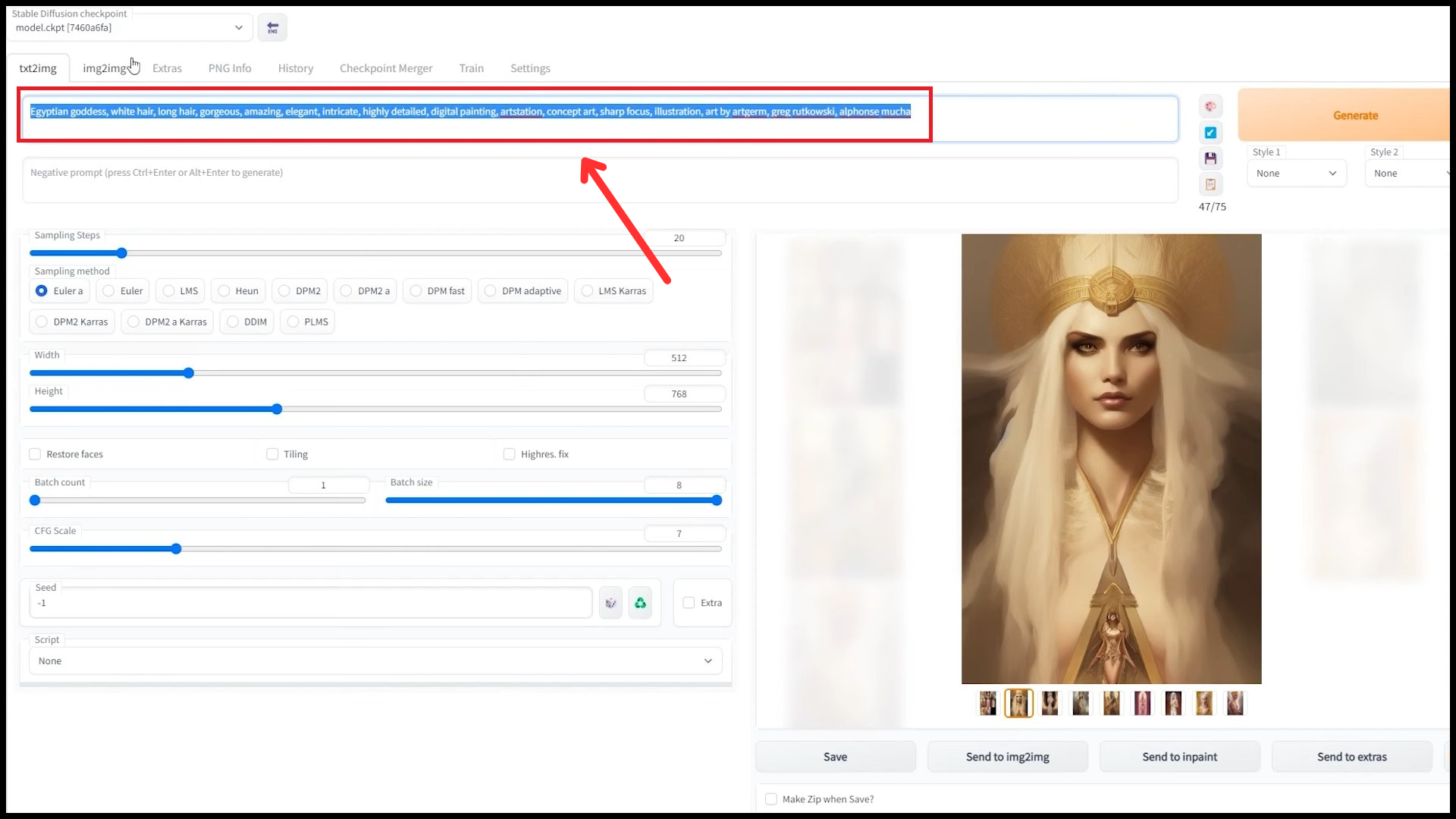Click the random artist palette icon
This screenshot has width=1456, height=819.
[1210, 106]
